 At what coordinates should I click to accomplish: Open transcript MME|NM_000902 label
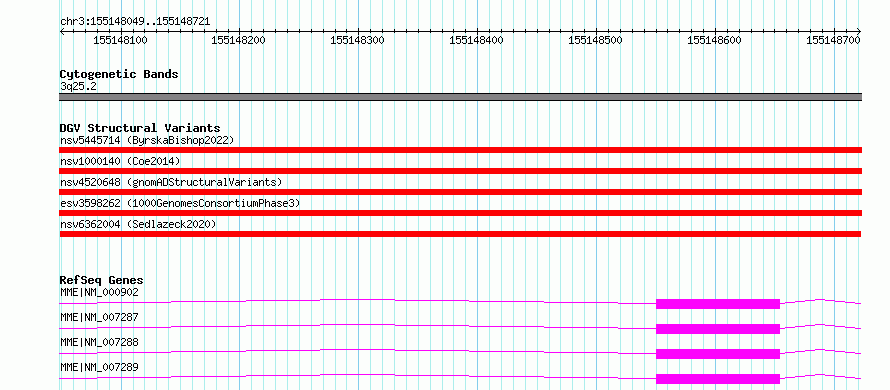click(99, 292)
